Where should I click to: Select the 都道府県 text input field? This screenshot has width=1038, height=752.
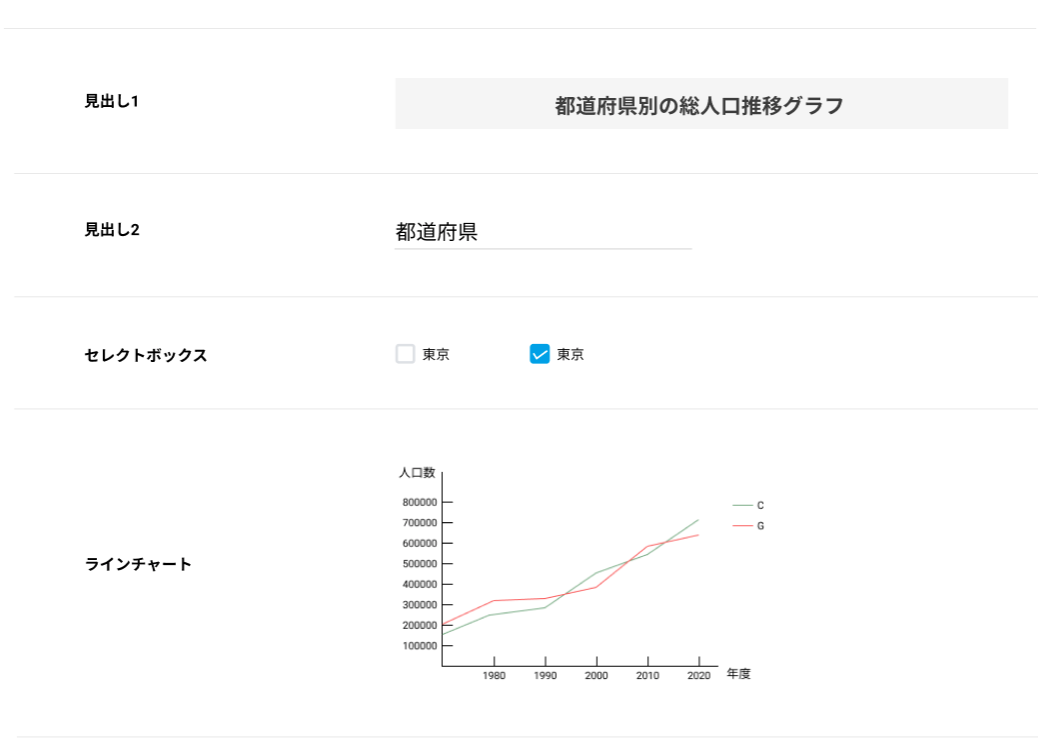click(540, 231)
